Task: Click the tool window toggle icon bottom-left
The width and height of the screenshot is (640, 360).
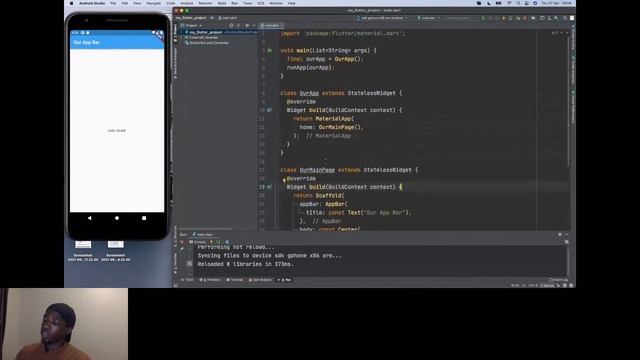Action: point(176,285)
